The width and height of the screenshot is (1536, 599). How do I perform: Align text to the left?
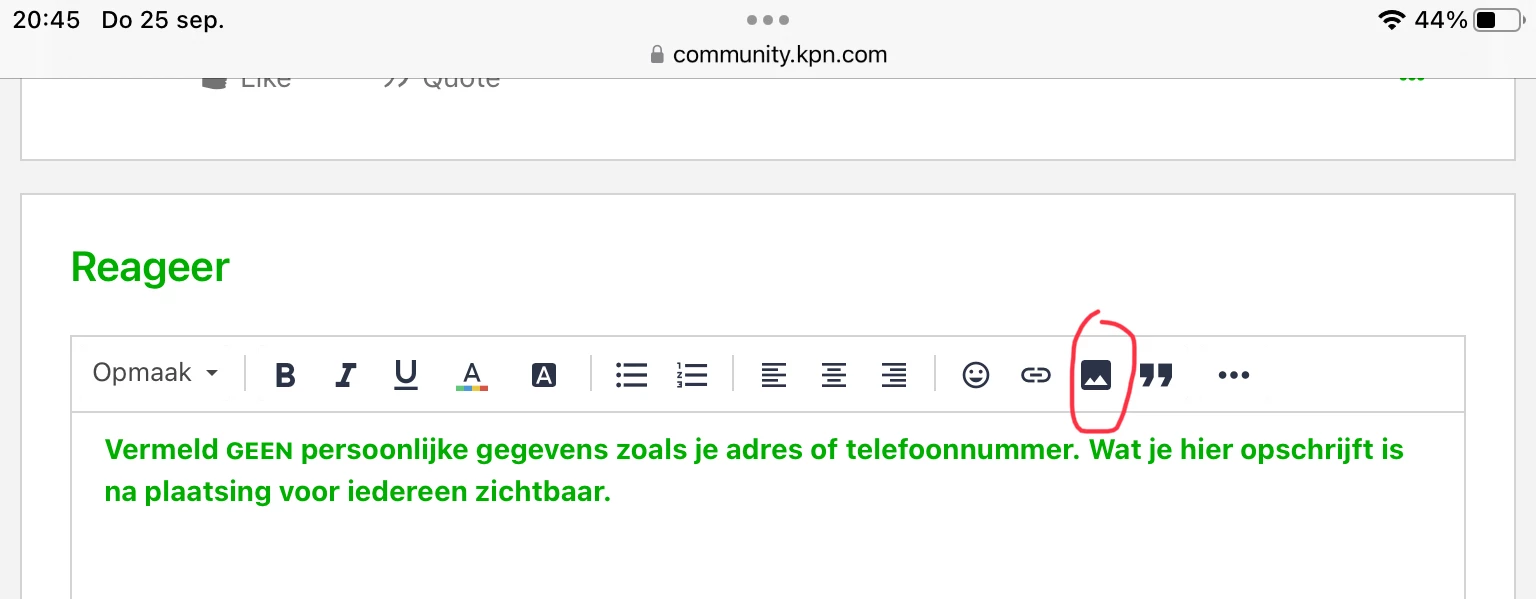[773, 375]
